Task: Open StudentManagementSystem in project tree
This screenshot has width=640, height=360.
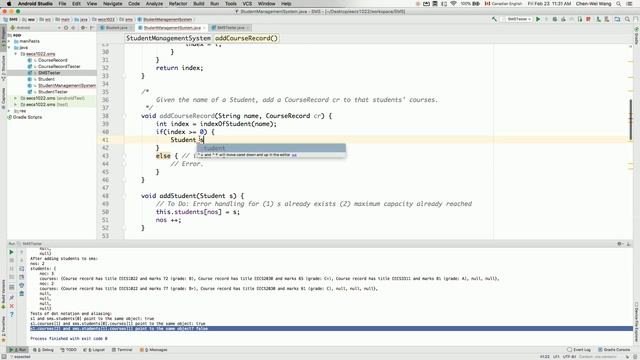Action: tap(67, 86)
